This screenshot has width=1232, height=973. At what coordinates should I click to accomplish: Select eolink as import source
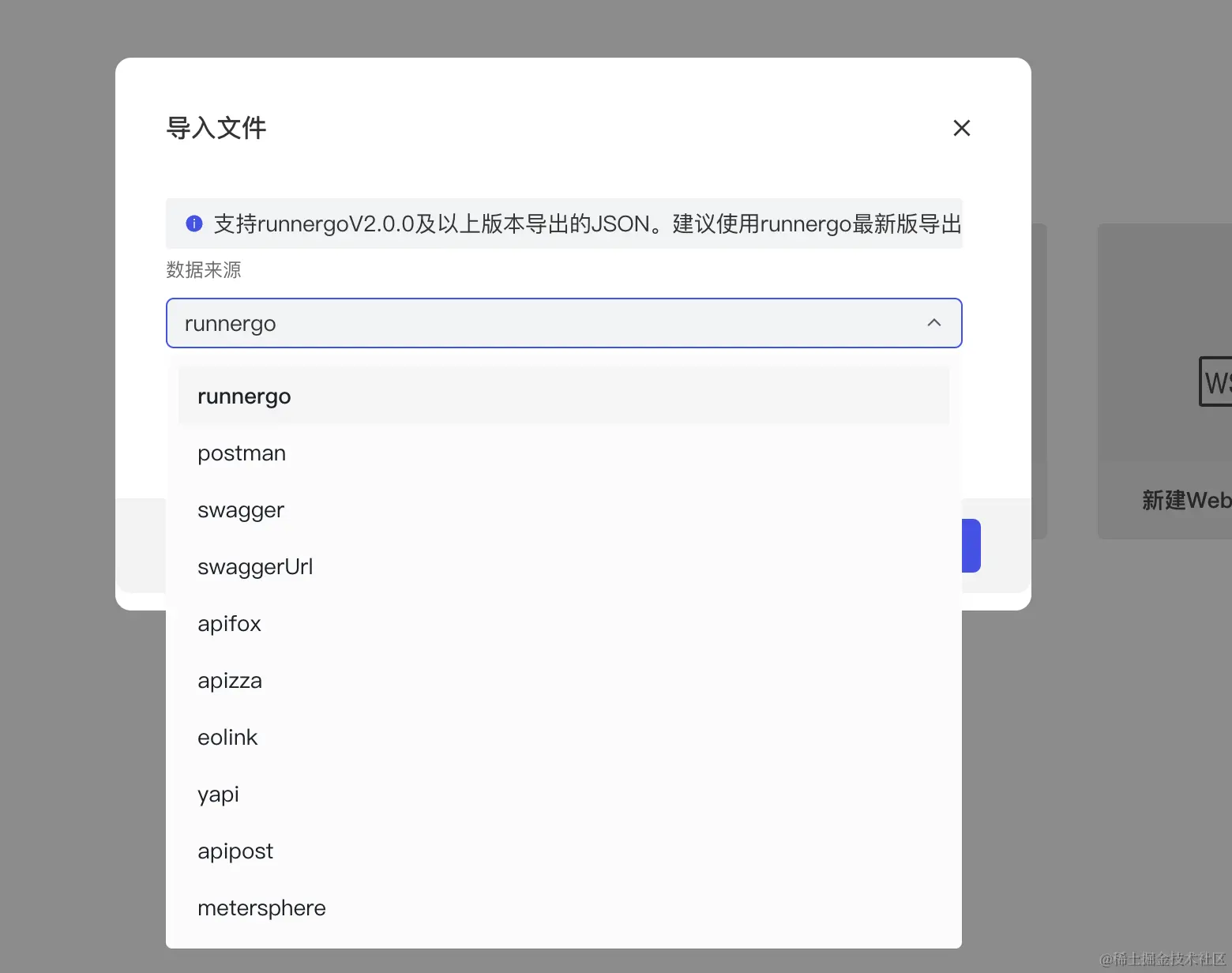point(564,738)
